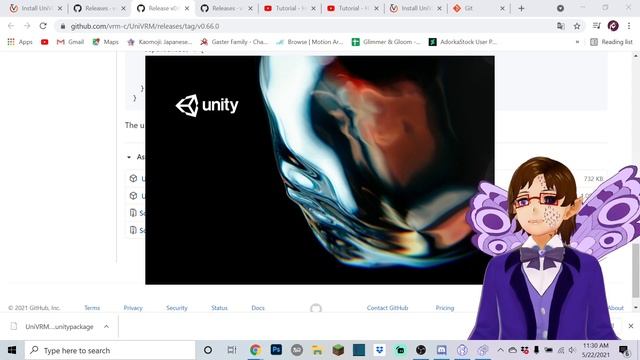Go forward in browser history
Viewport: 640px width, 360px height.
pos(27,26)
